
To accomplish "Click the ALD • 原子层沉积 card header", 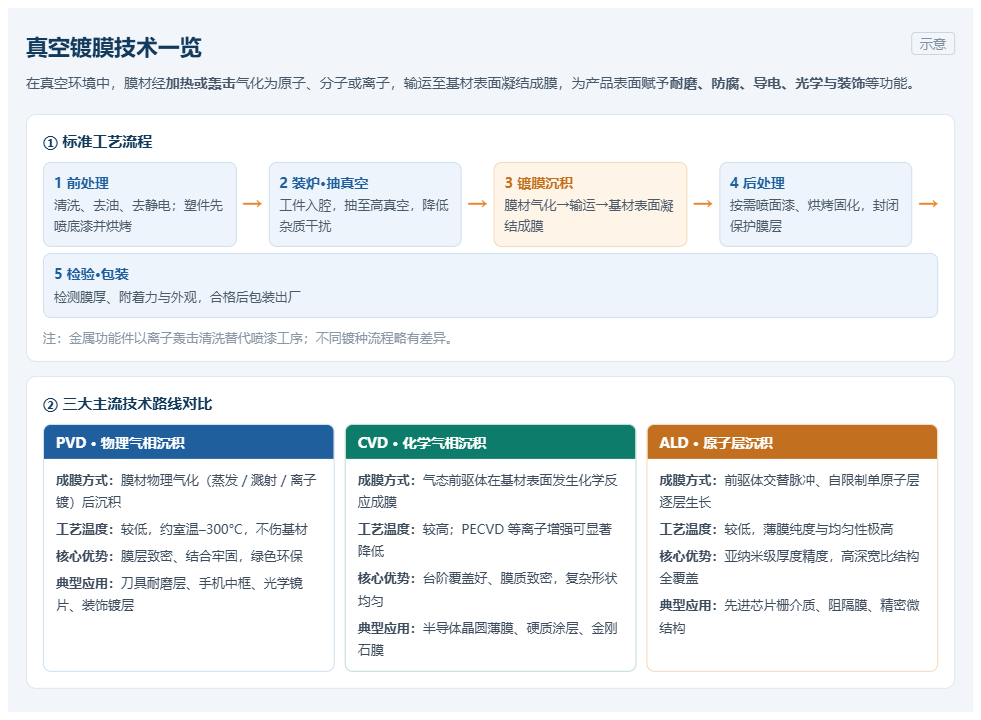I will (791, 442).
